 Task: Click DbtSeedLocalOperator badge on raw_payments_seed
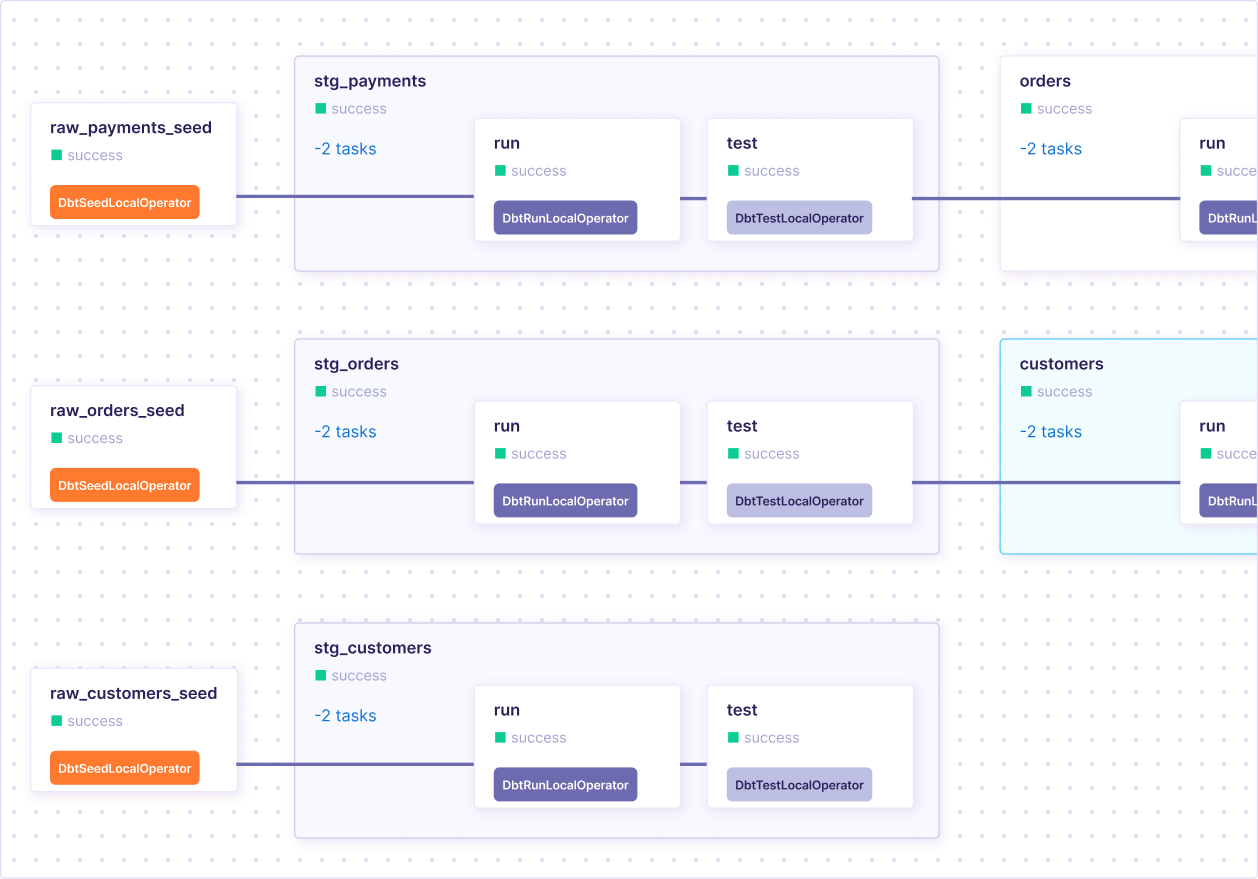tap(125, 203)
